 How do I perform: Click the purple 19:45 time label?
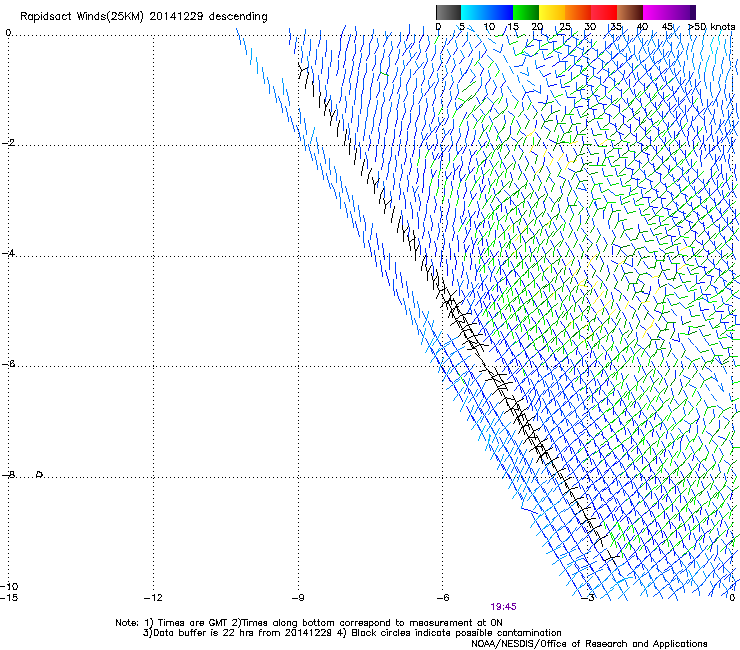point(503,607)
